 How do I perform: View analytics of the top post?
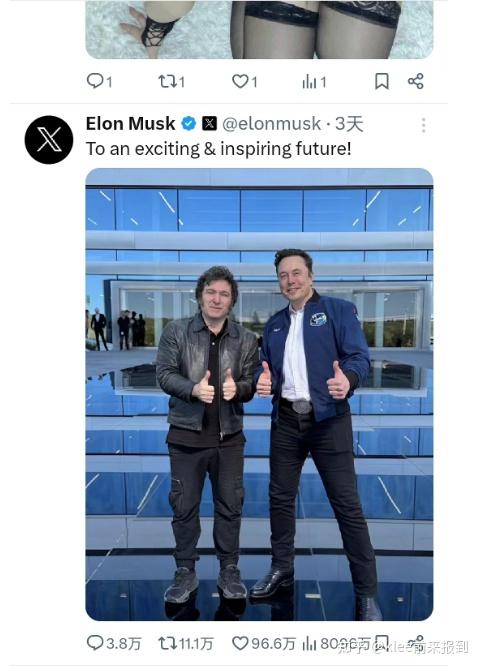pos(314,81)
